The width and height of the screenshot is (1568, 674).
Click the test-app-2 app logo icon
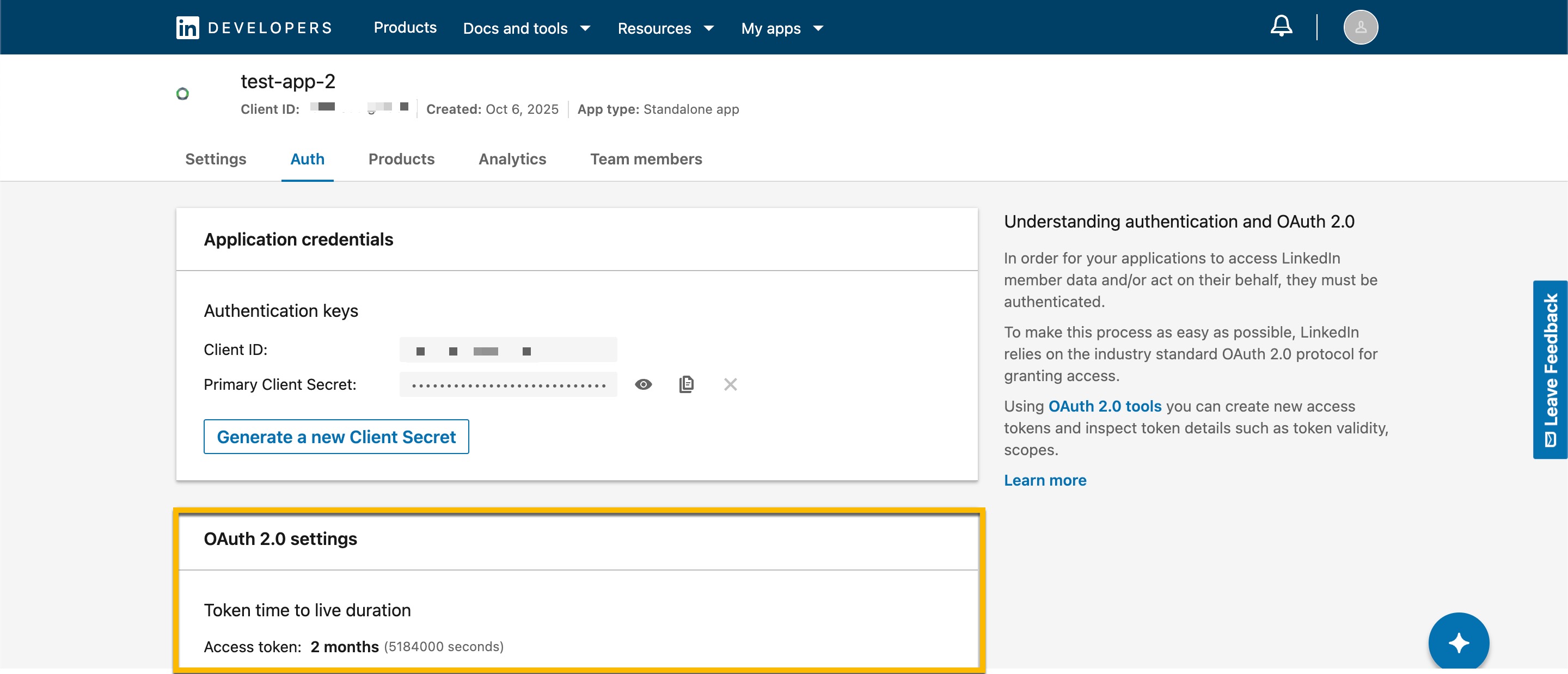click(x=182, y=94)
